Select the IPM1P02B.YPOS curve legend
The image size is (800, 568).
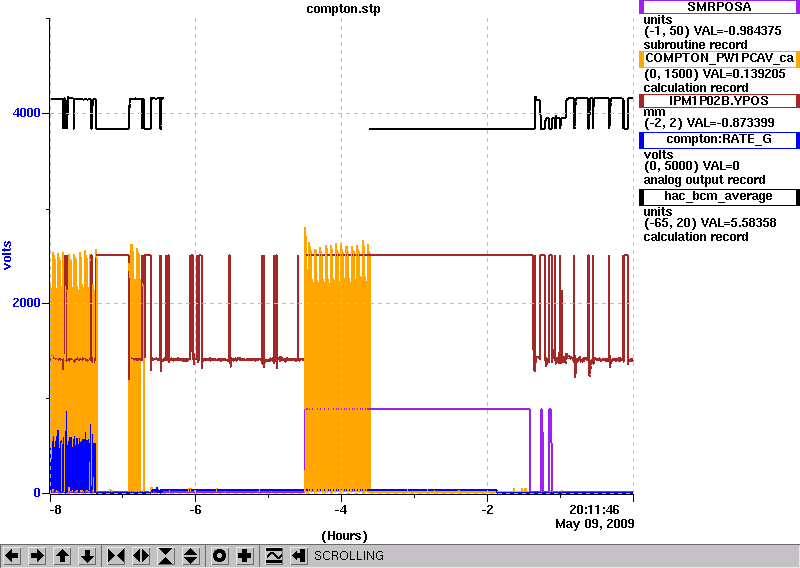(x=719, y=101)
